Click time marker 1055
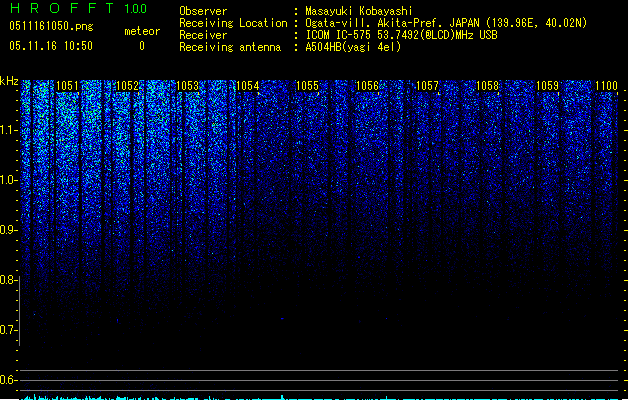The width and height of the screenshot is (629, 400). tap(307, 86)
